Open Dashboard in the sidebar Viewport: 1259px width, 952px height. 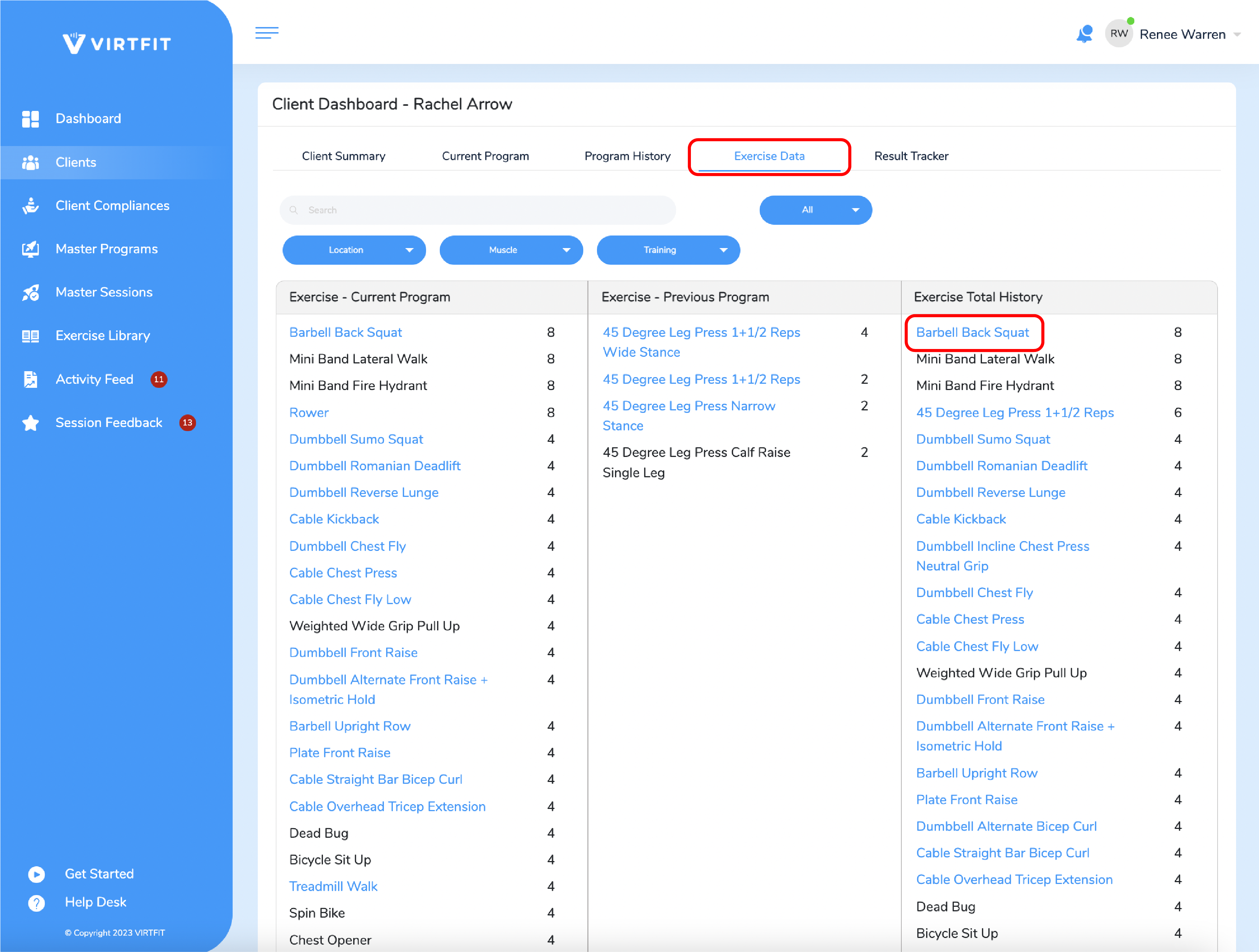88,119
